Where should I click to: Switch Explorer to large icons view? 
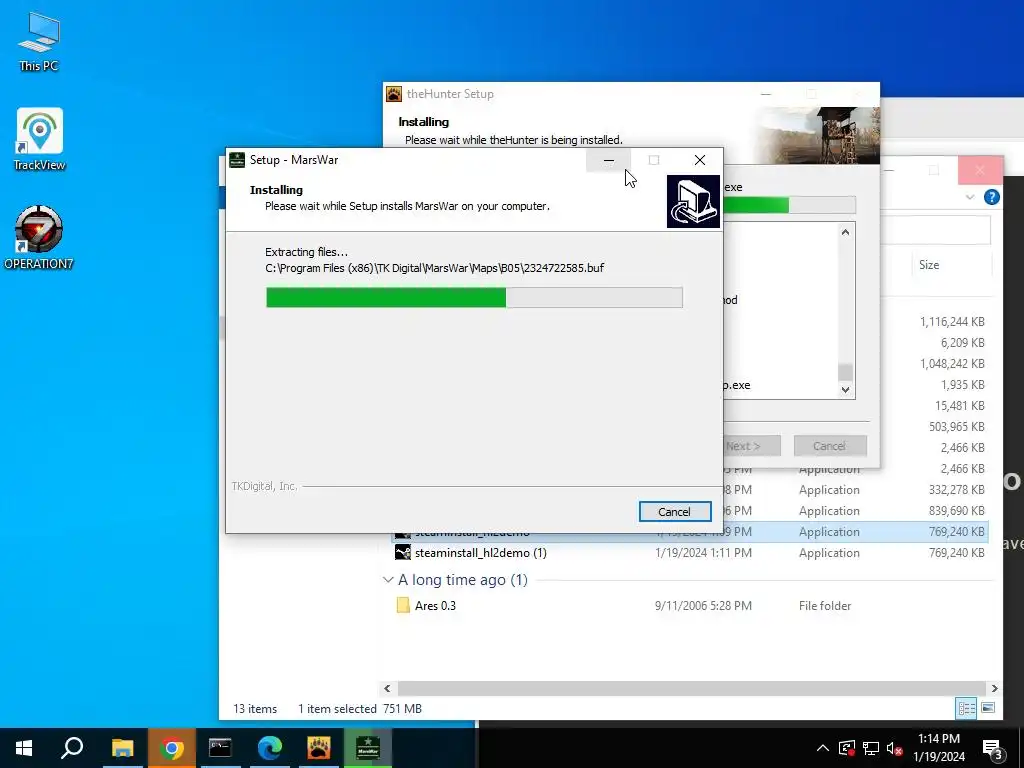click(x=988, y=708)
